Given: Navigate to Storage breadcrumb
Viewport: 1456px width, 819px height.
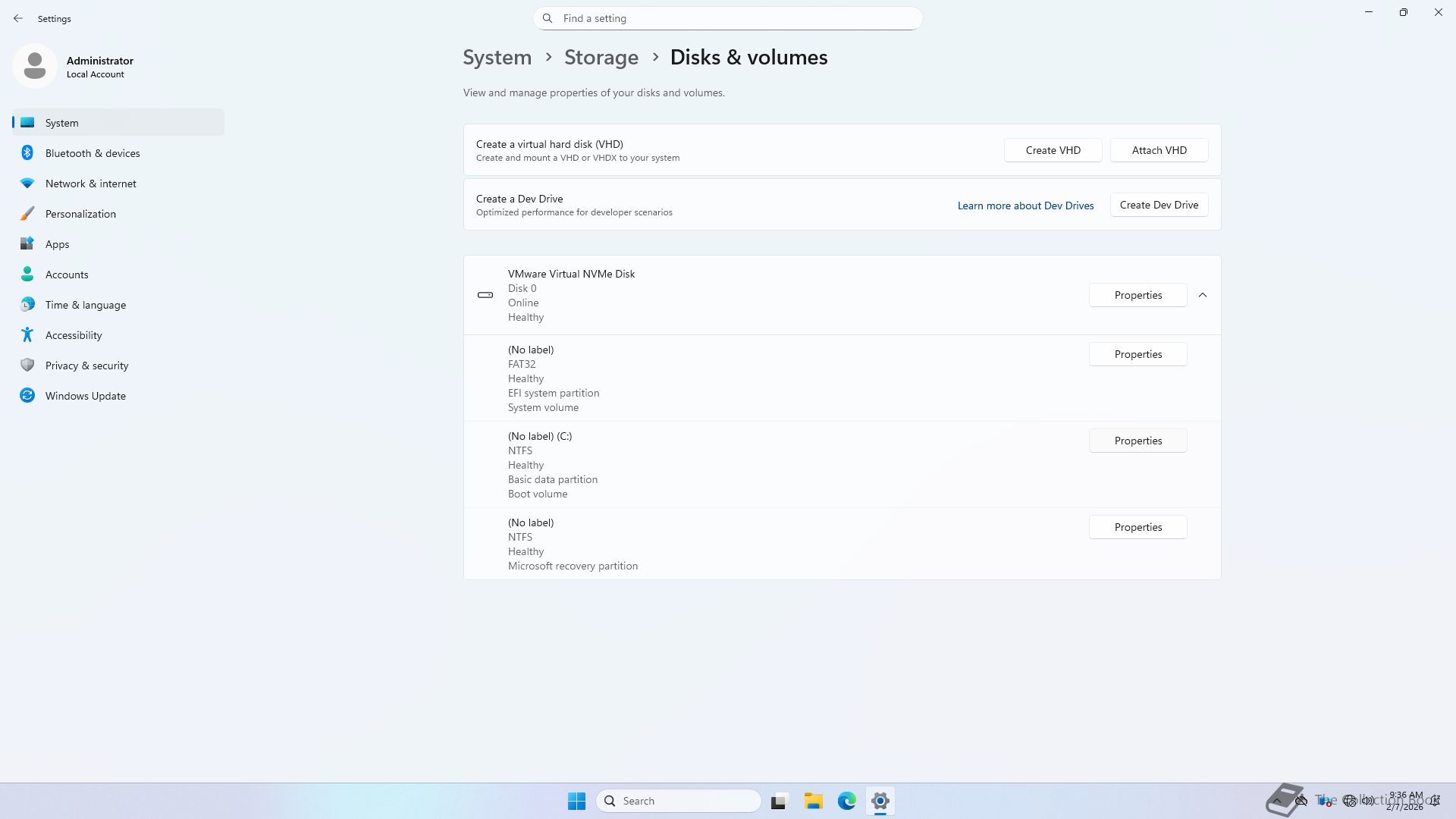Looking at the screenshot, I should click(x=601, y=58).
